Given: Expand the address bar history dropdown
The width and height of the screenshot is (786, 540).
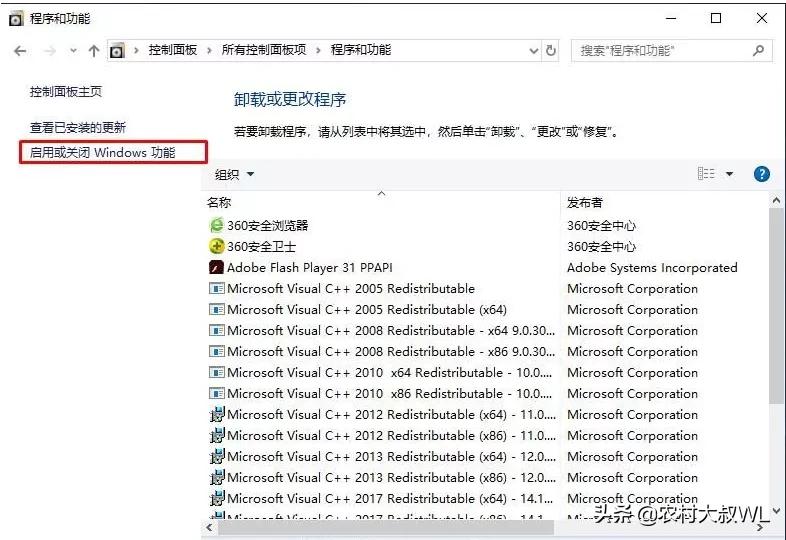Looking at the screenshot, I should (534, 51).
